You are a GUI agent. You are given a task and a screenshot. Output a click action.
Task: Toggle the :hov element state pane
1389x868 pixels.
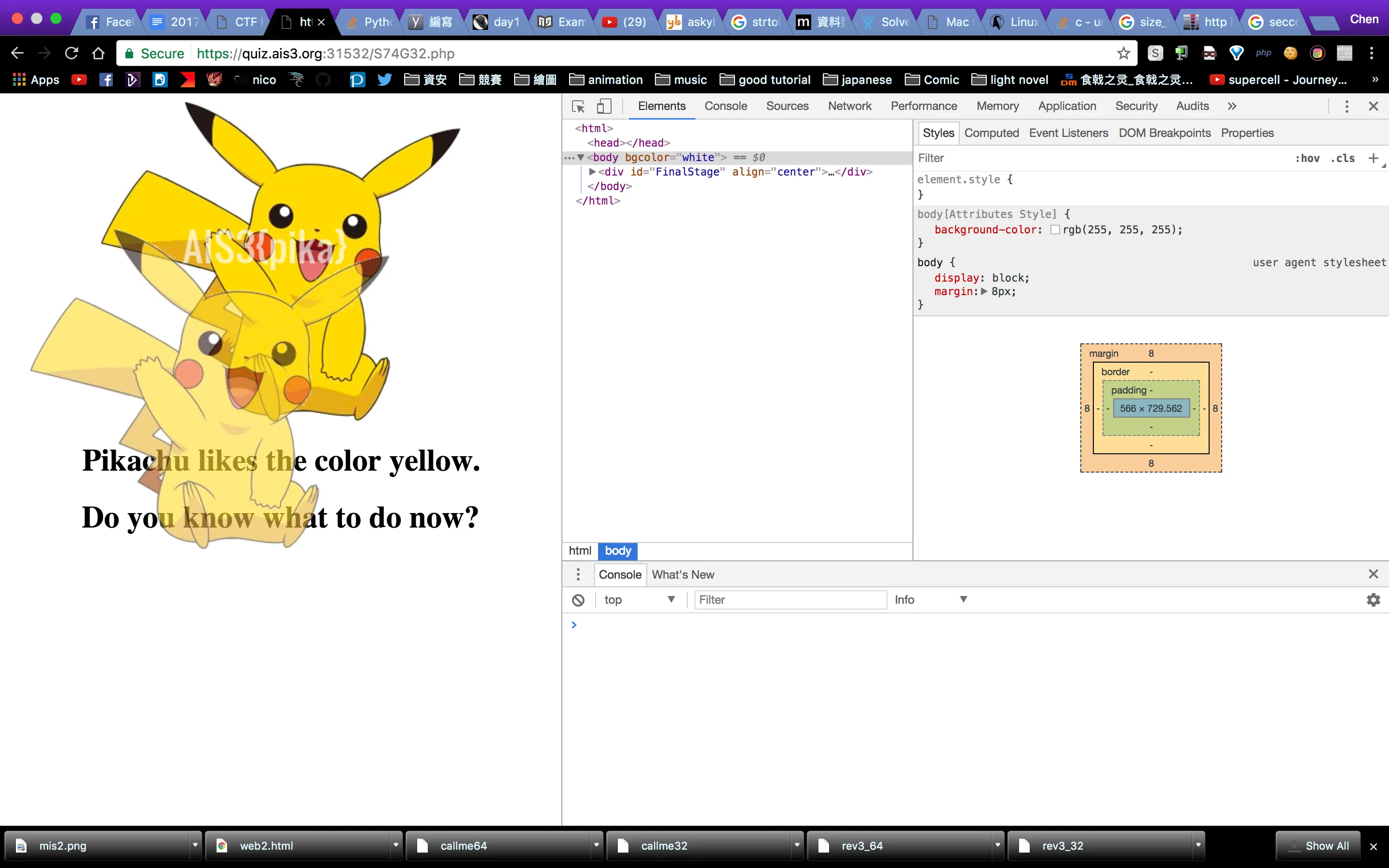pyautogui.click(x=1307, y=159)
